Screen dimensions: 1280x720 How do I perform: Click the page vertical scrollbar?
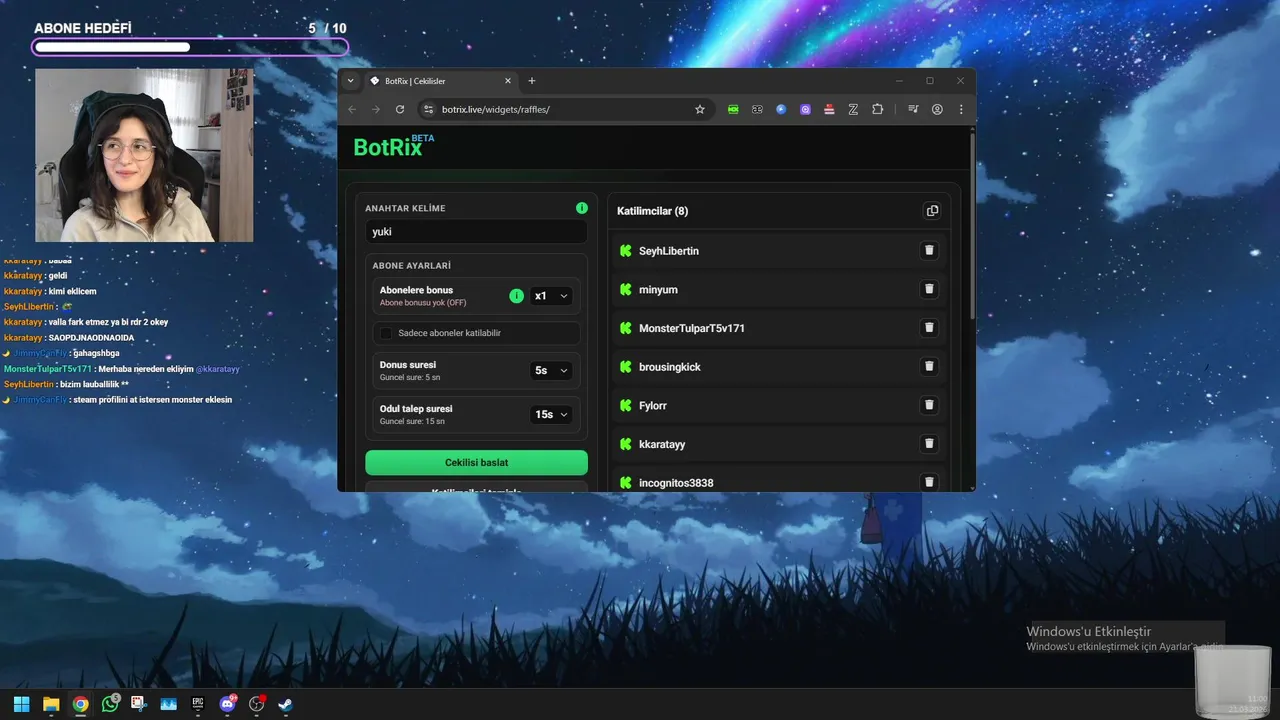click(972, 225)
